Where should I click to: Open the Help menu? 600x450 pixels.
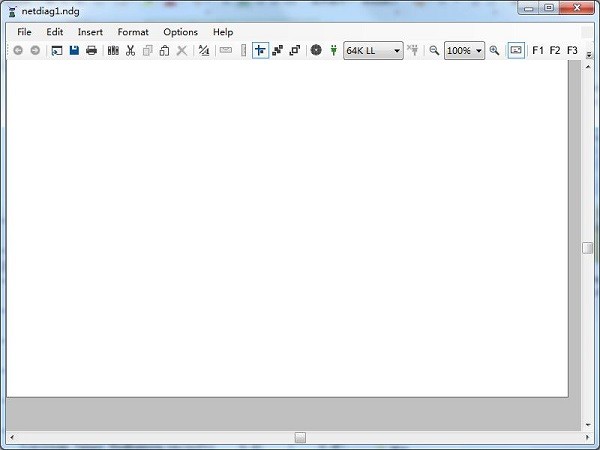tap(223, 32)
